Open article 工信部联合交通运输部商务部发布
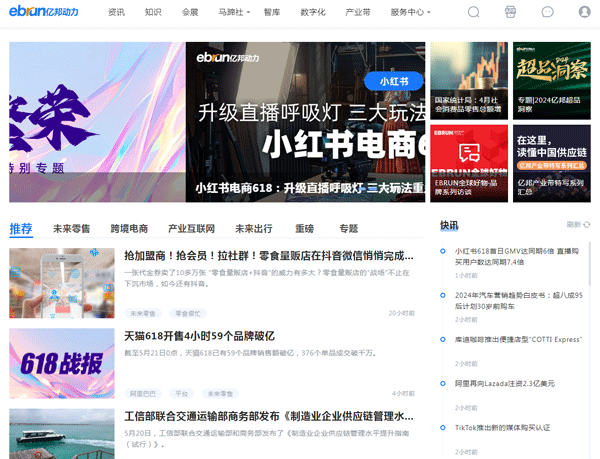The image size is (600, 459). [269, 416]
